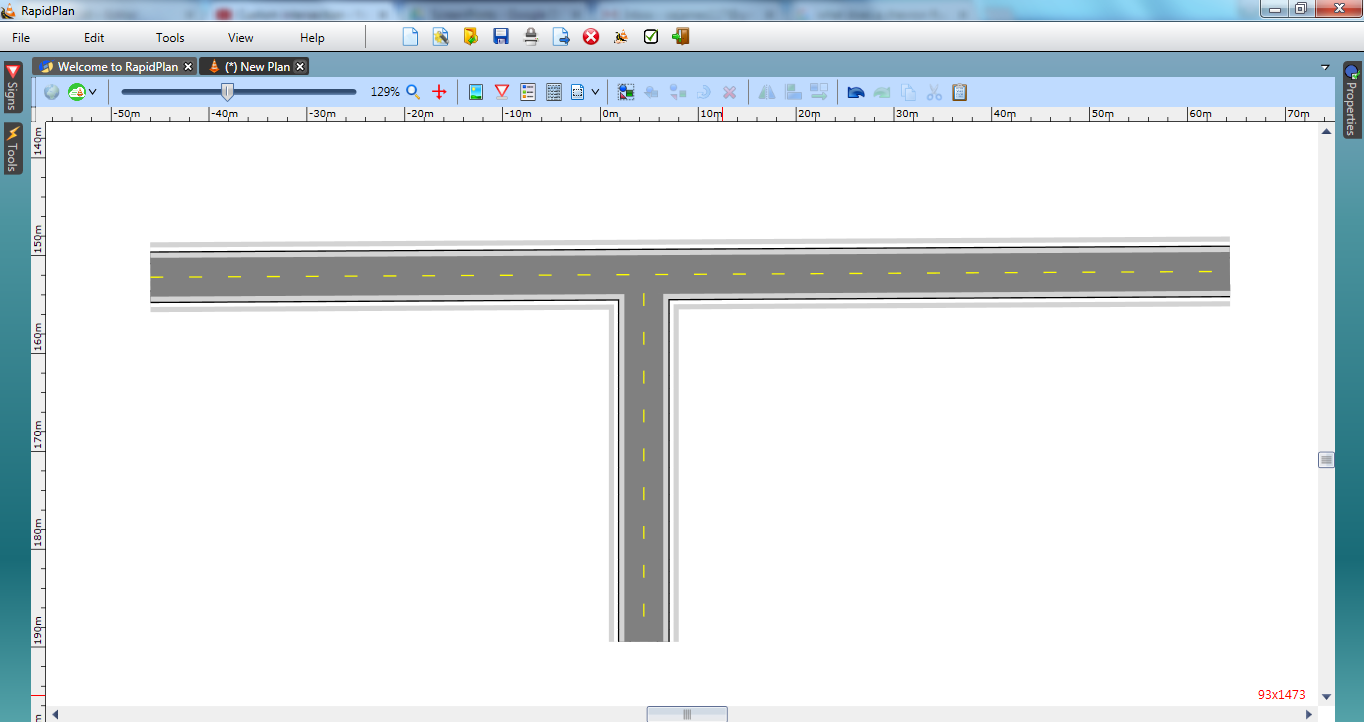Open the Tools menu
Image resolution: width=1364 pixels, height=722 pixels.
pos(170,38)
